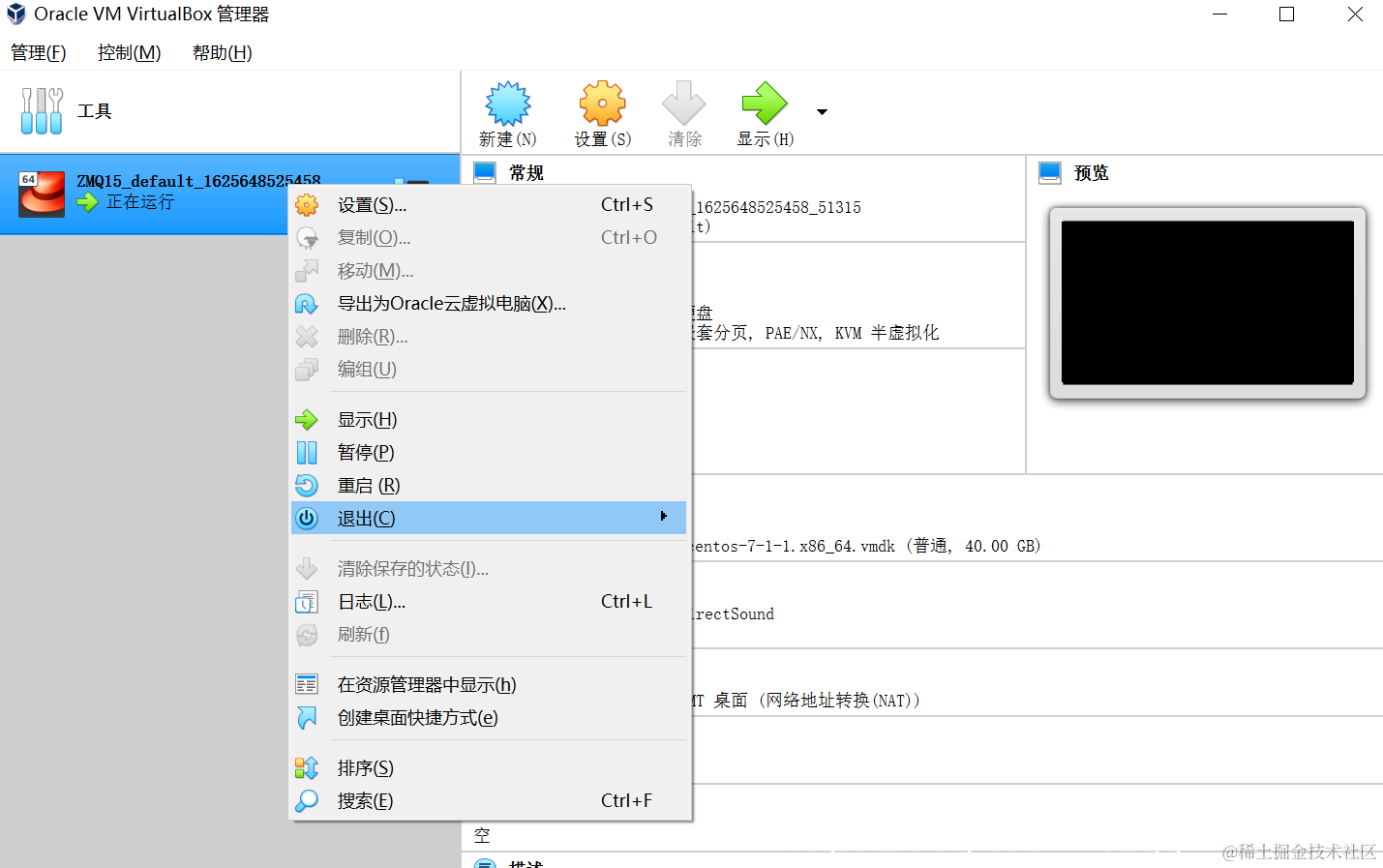Expand the 退出(C) submenu arrow
The image size is (1383, 868).
coord(664,517)
